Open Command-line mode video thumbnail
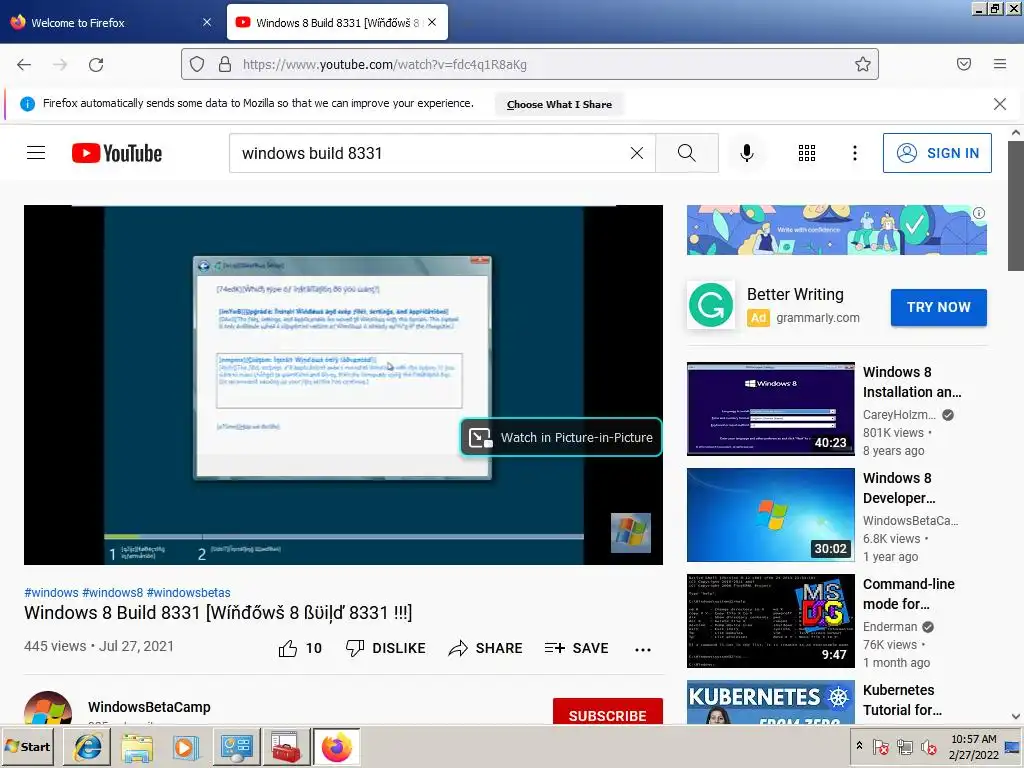 pyautogui.click(x=771, y=620)
